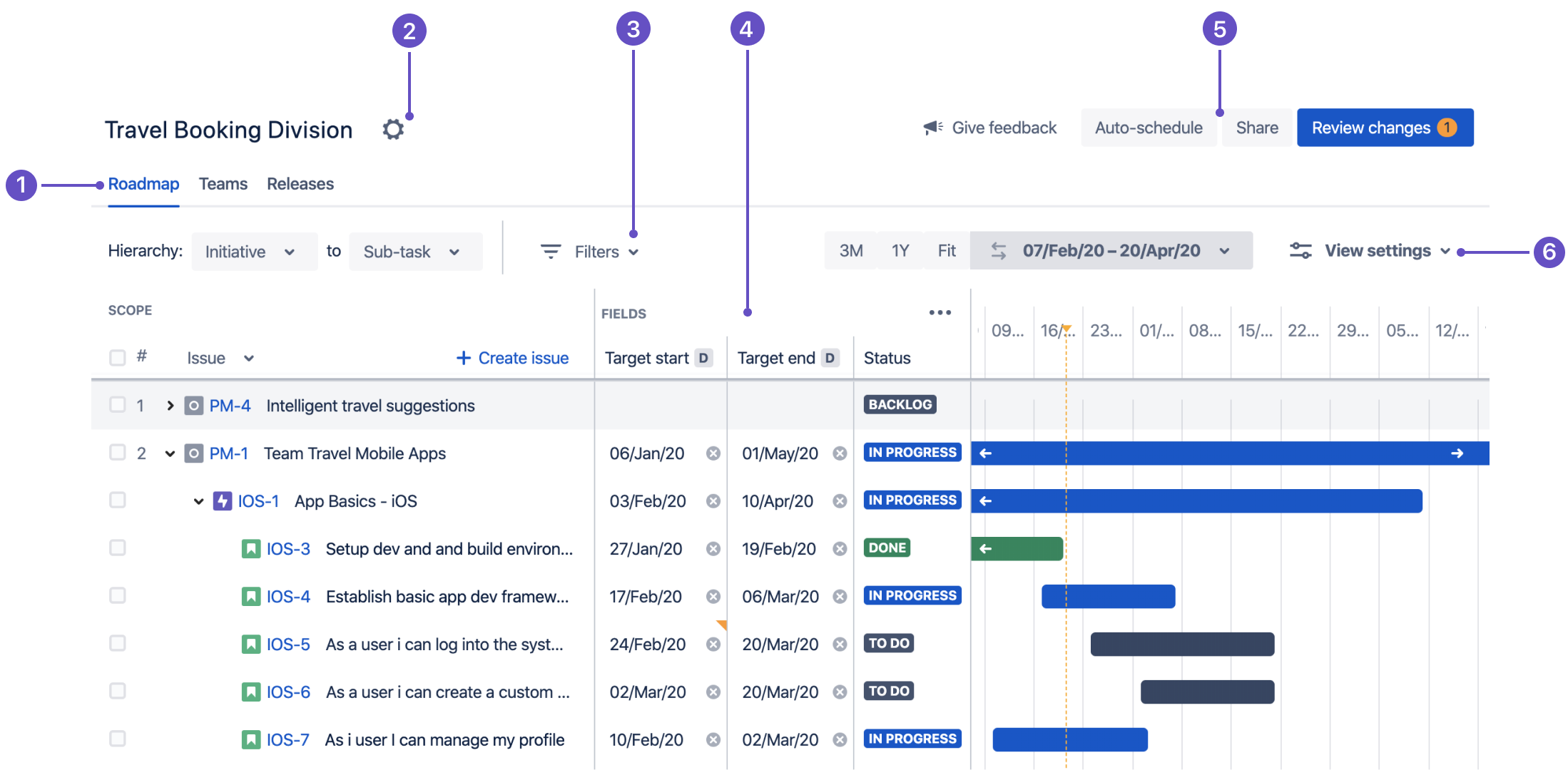
Task: Click the Review changes button
Action: [1385, 128]
